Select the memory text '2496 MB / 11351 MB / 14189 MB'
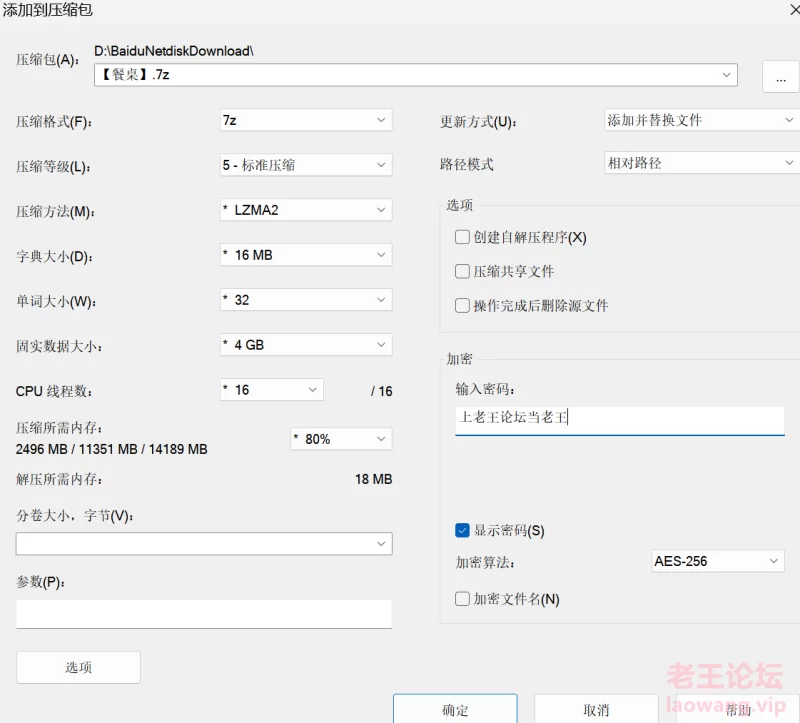Viewport: 800px width, 723px height. point(112,449)
